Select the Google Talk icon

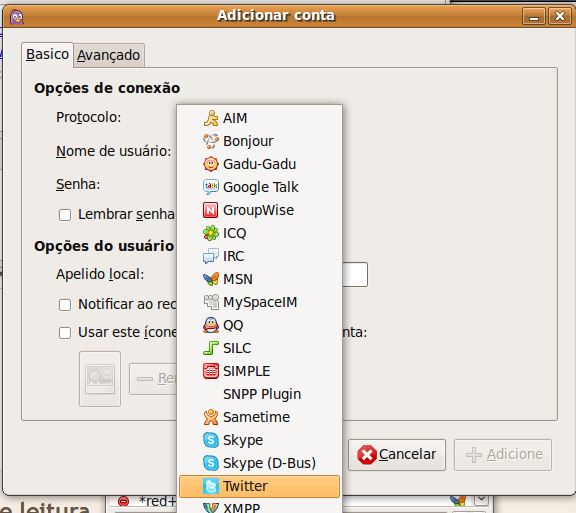pyautogui.click(x=211, y=187)
